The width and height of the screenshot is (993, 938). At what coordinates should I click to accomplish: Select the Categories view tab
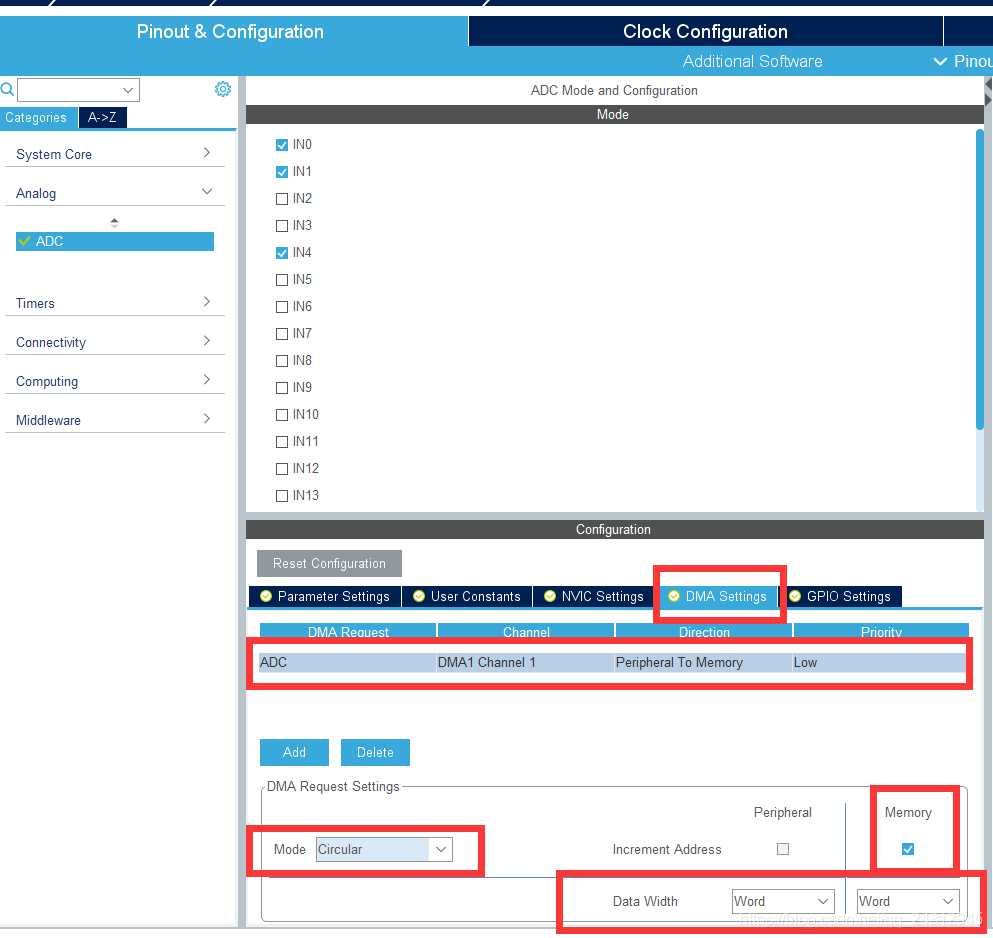(x=38, y=117)
